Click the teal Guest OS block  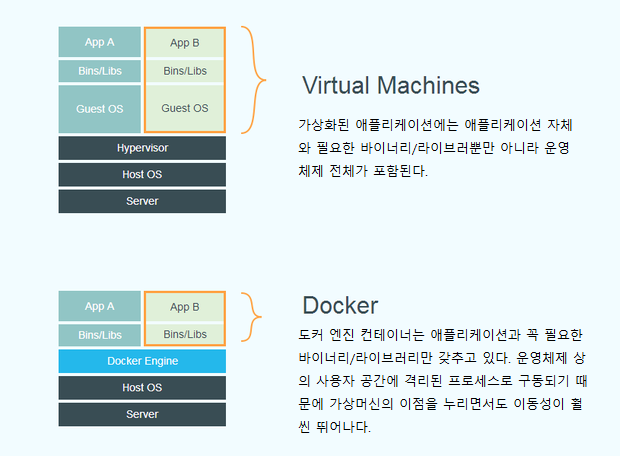(100, 109)
